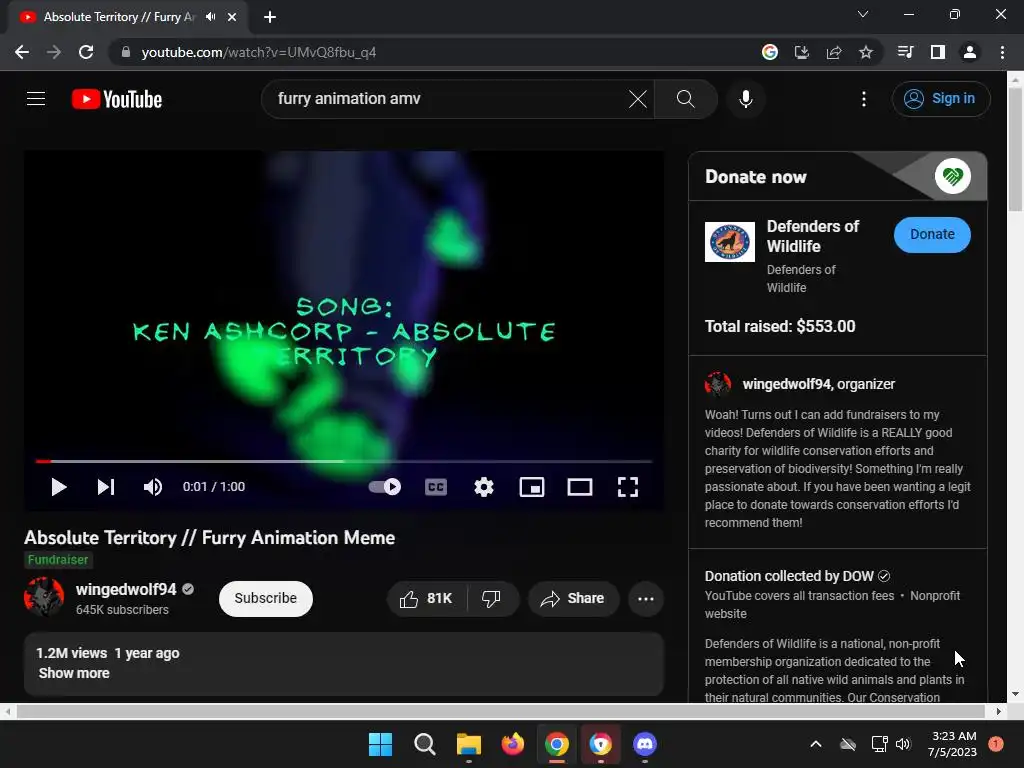Click the Google icon in address bar
This screenshot has width=1024, height=768.
click(x=769, y=52)
